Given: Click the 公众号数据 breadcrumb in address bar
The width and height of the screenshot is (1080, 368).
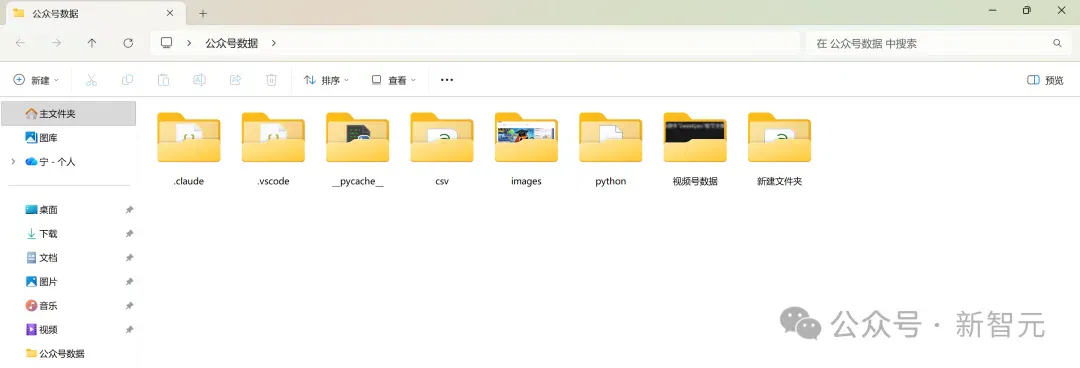Looking at the screenshot, I should click(231, 43).
